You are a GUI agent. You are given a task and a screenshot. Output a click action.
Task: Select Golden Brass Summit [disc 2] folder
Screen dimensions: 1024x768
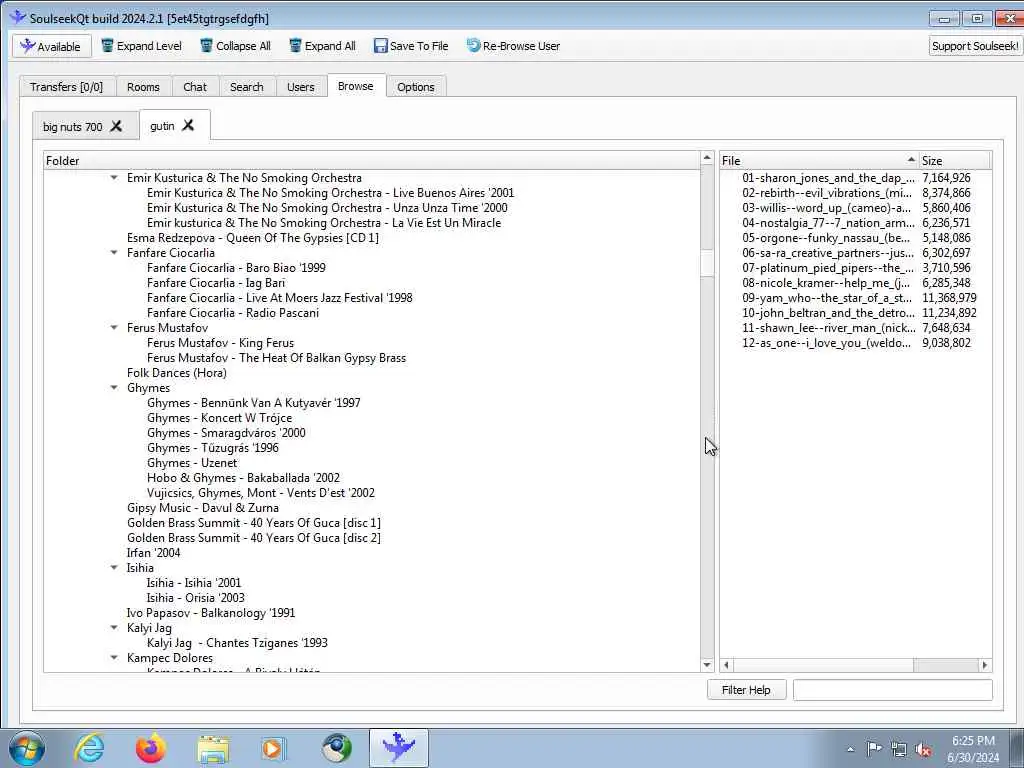[x=254, y=538]
